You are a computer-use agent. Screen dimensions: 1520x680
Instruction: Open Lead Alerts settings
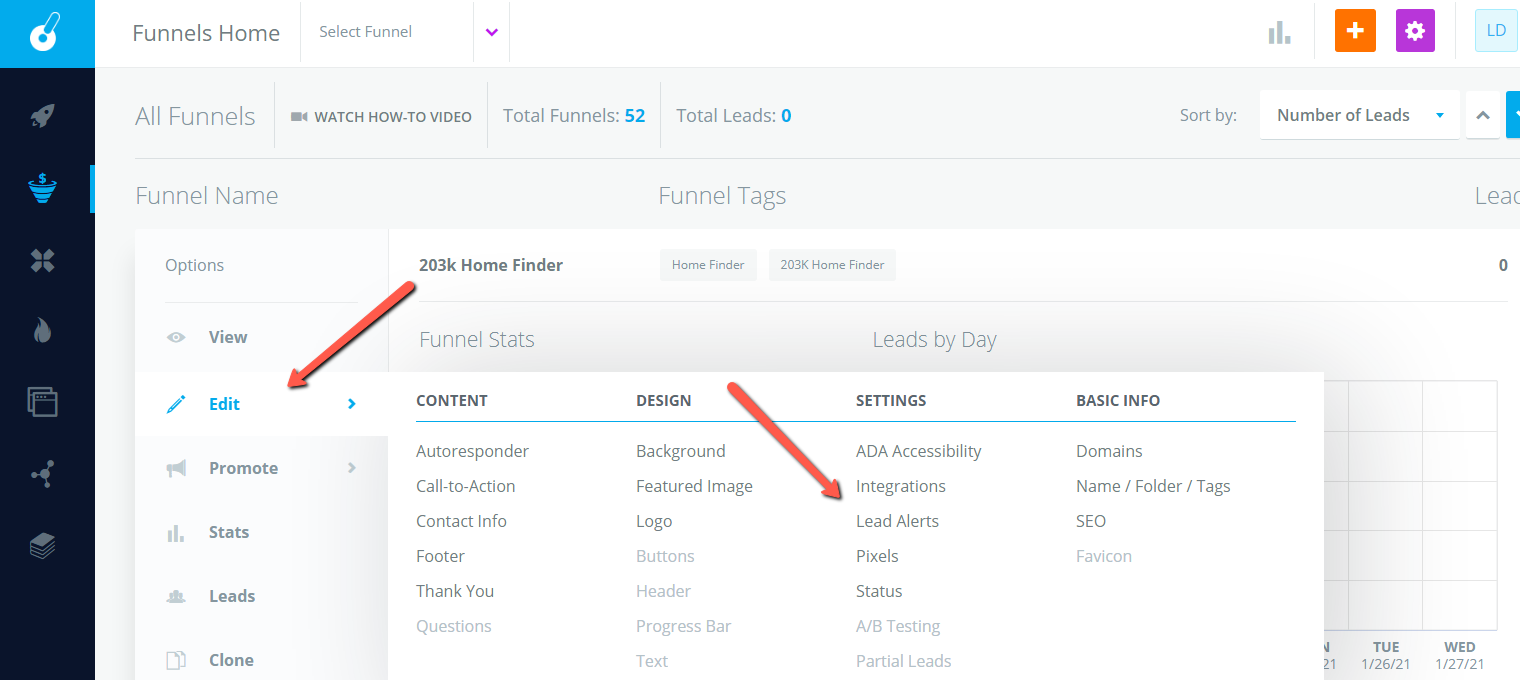pyautogui.click(x=897, y=521)
